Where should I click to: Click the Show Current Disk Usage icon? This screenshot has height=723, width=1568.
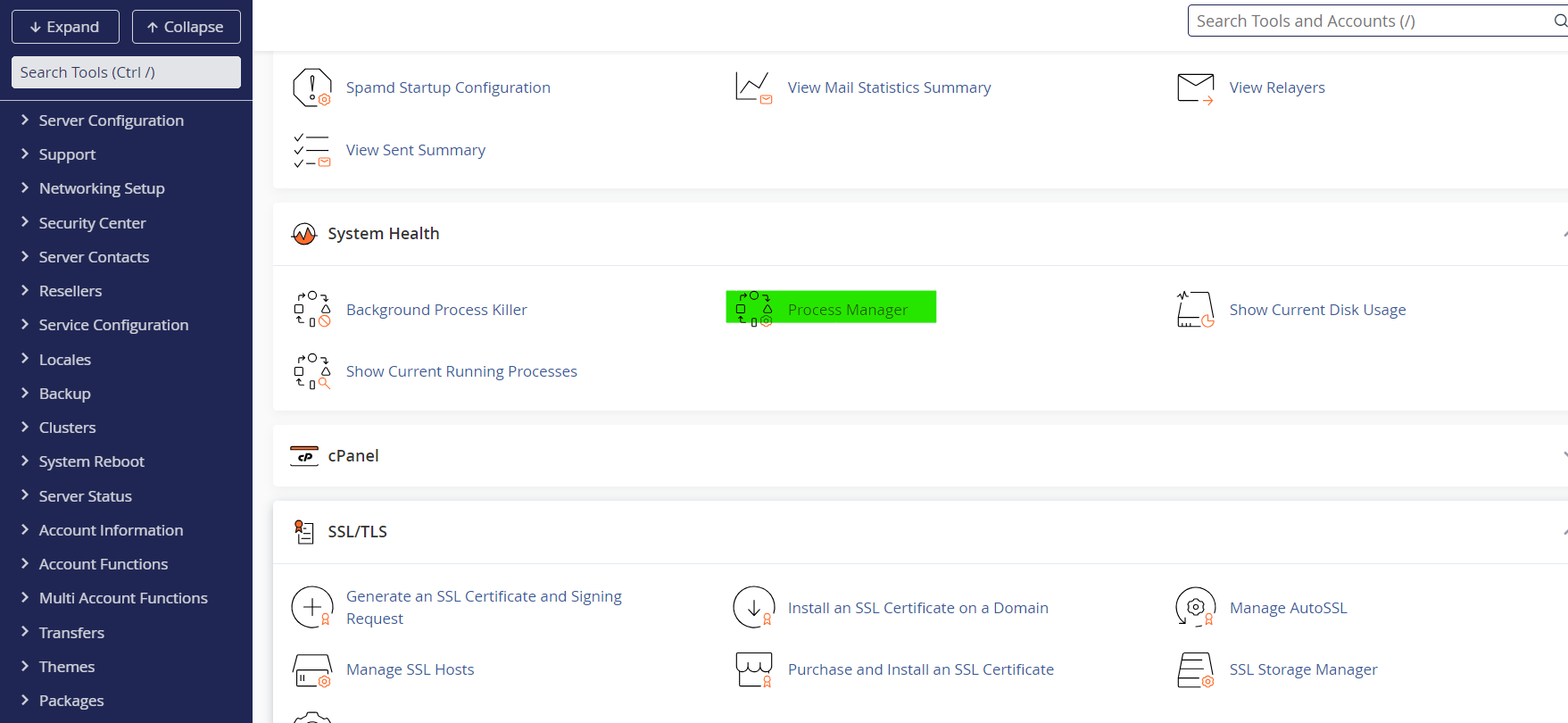coord(1195,309)
